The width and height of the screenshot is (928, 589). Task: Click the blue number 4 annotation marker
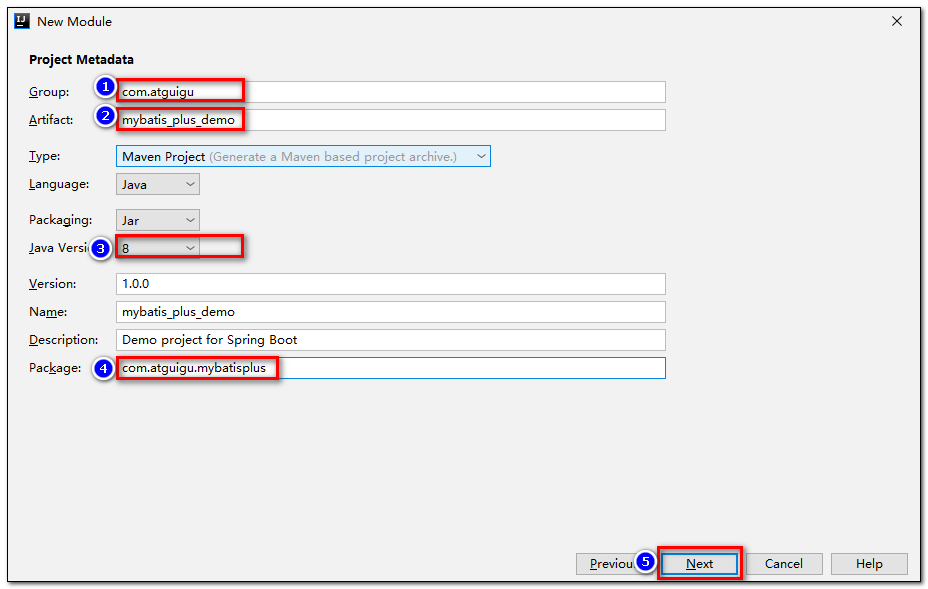pyautogui.click(x=103, y=369)
